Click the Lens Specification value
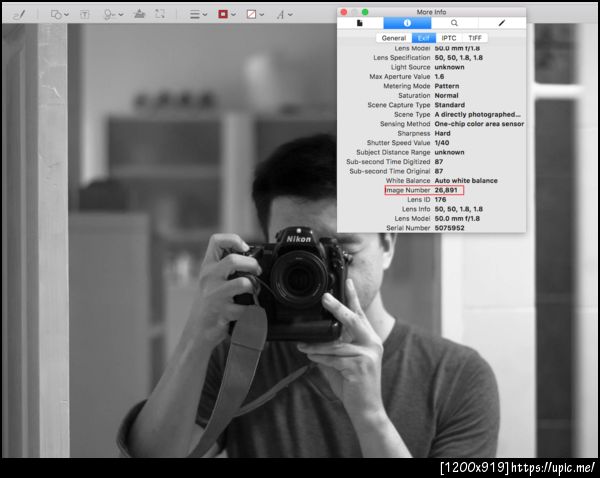600x478 pixels. [x=458, y=57]
